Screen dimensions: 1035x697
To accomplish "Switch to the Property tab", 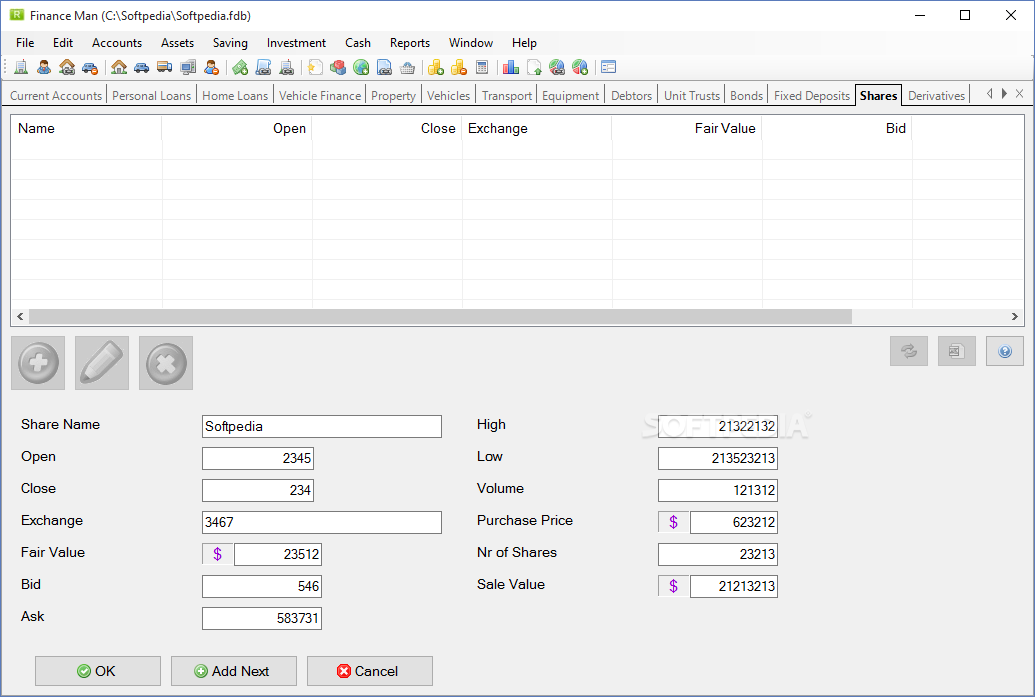I will click(393, 96).
